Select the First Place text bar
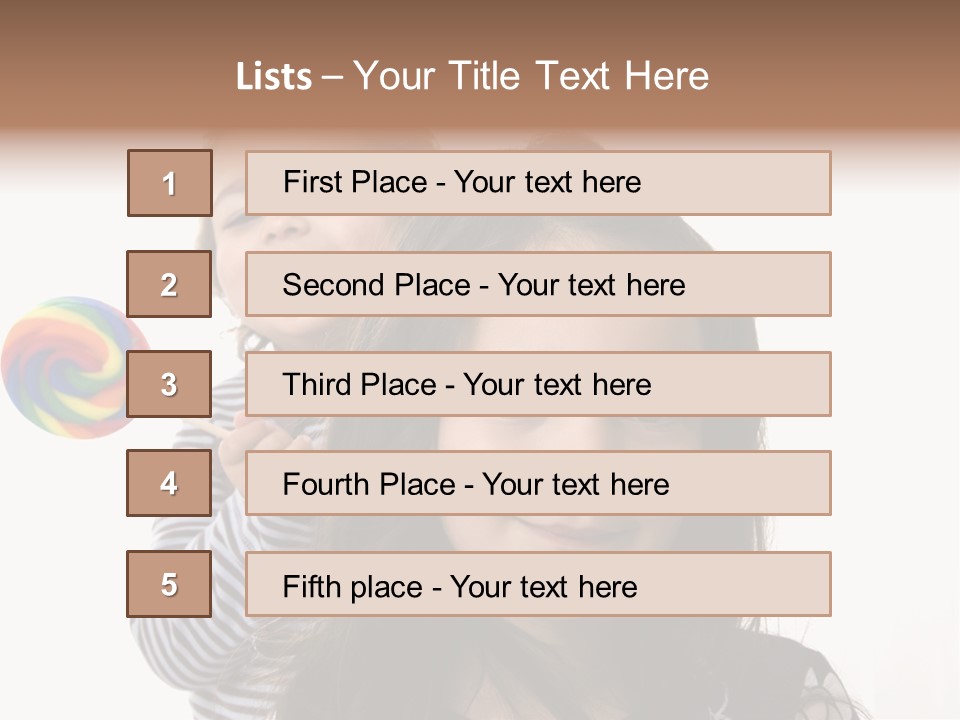The width and height of the screenshot is (960, 720). coord(538,183)
